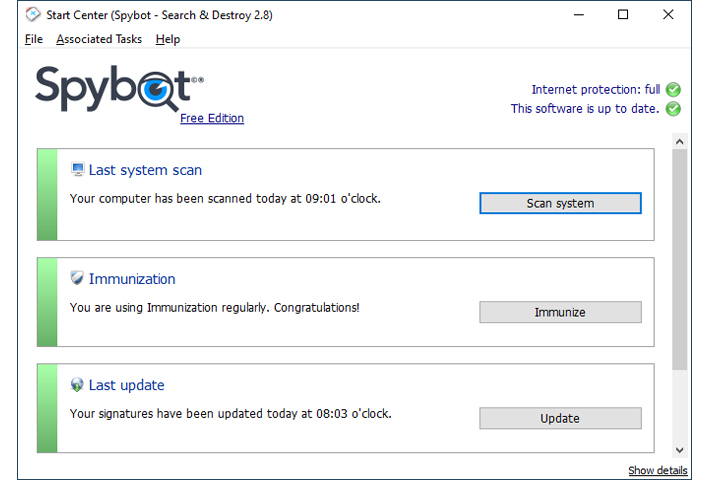
Task: Click the green checkmark next to Internet protection
Action: tap(673, 89)
